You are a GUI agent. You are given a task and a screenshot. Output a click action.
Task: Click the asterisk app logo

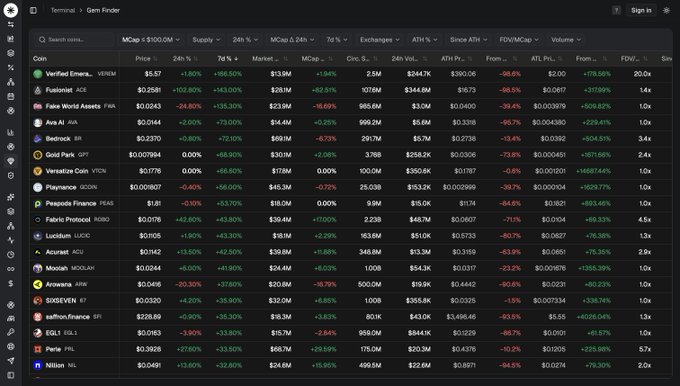[x=10, y=10]
